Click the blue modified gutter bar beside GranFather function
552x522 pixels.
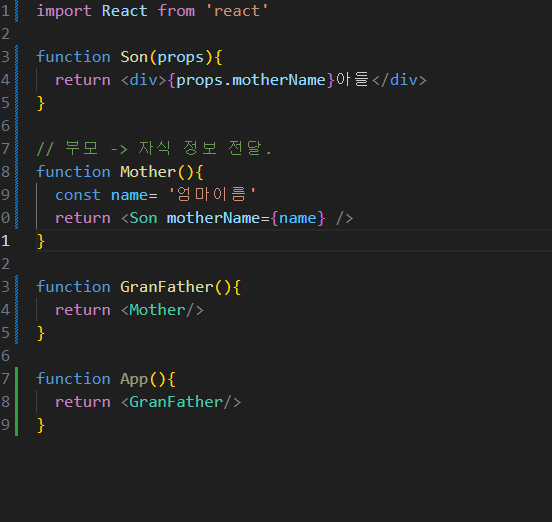click(17, 309)
